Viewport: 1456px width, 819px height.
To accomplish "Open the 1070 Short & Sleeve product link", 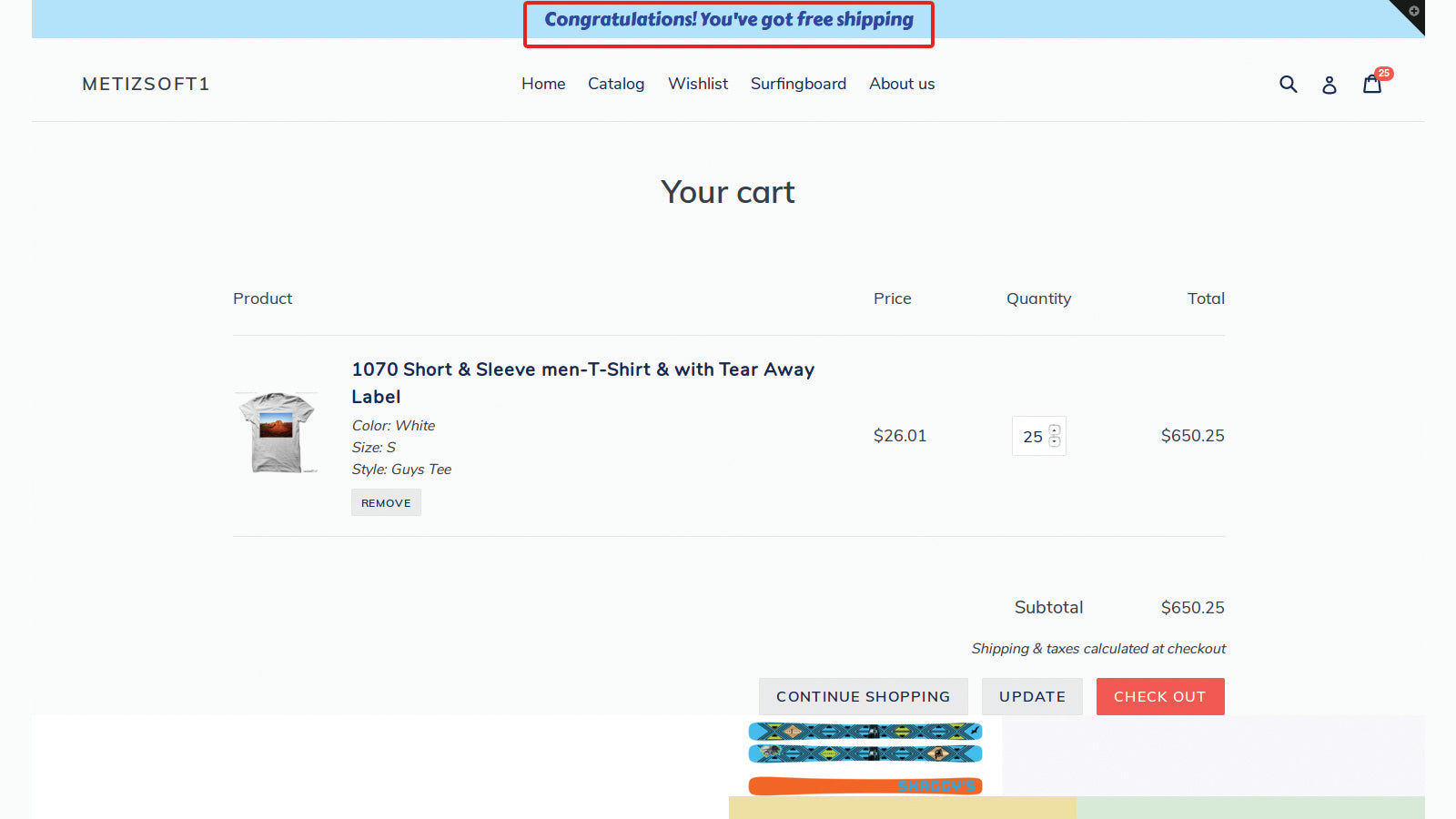I will (x=582, y=382).
